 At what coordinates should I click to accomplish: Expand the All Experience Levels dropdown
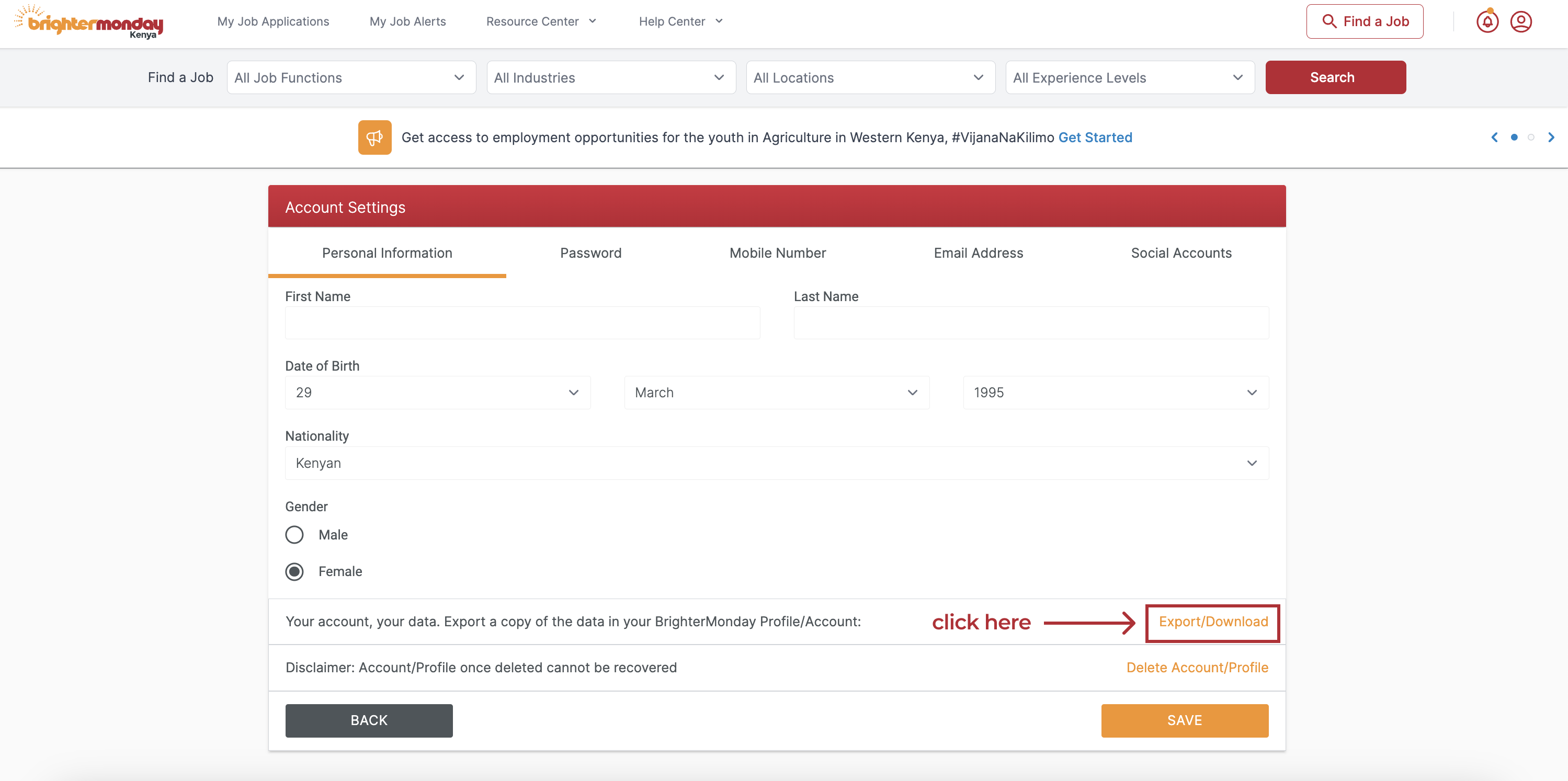1130,77
